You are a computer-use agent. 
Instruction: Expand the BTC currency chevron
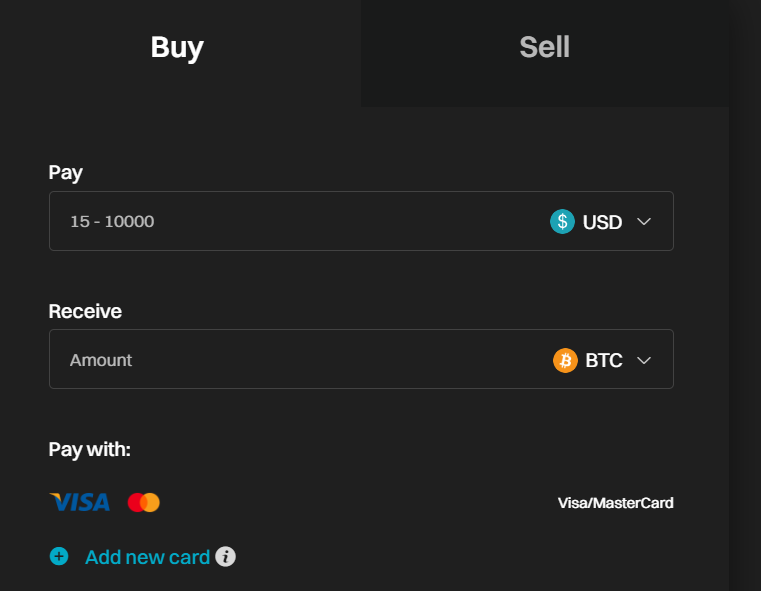tap(644, 360)
